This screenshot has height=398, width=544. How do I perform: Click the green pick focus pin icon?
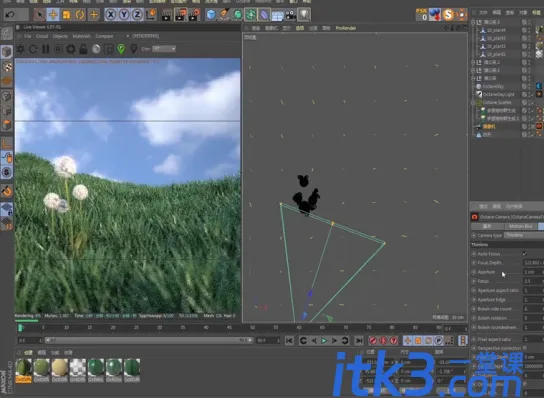pyautogui.click(x=121, y=49)
